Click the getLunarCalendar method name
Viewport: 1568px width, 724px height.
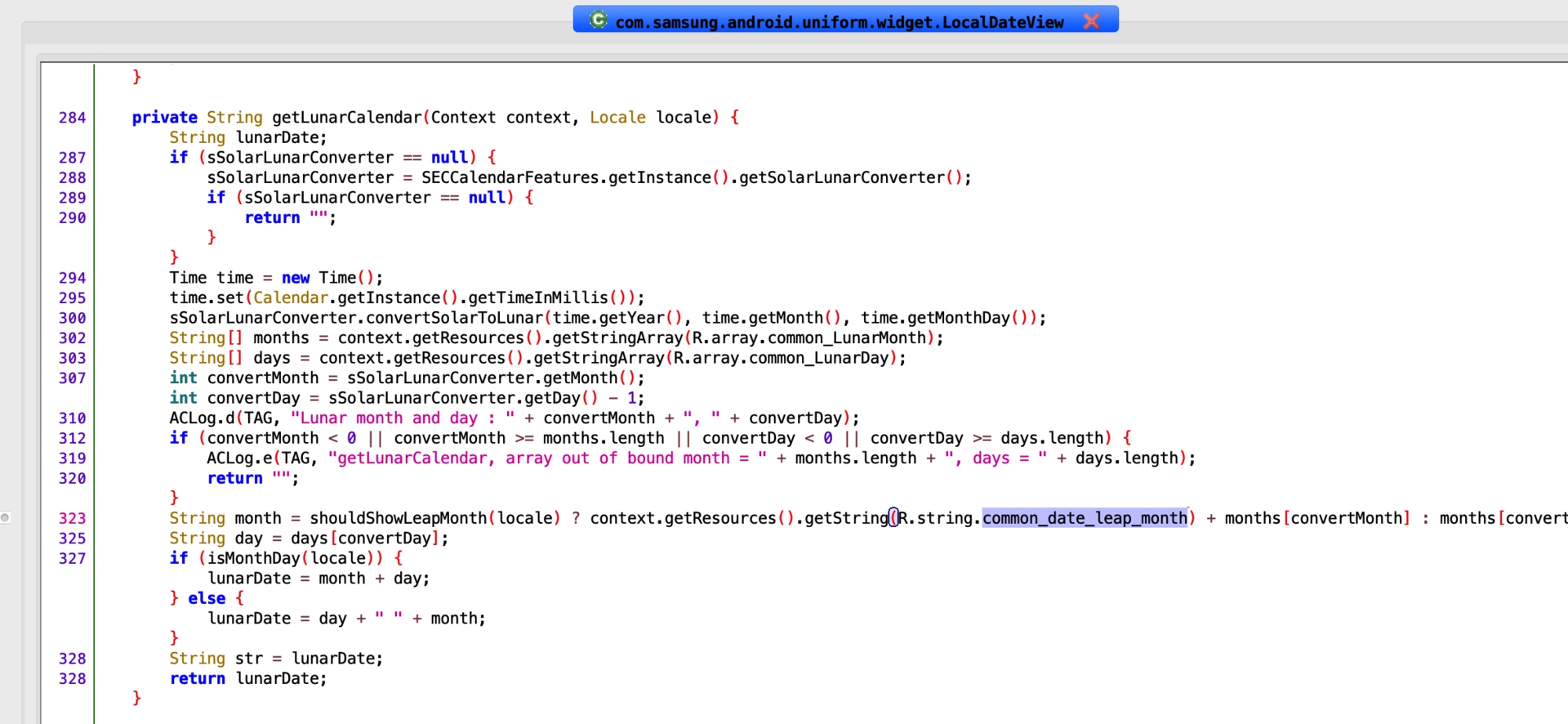point(347,118)
